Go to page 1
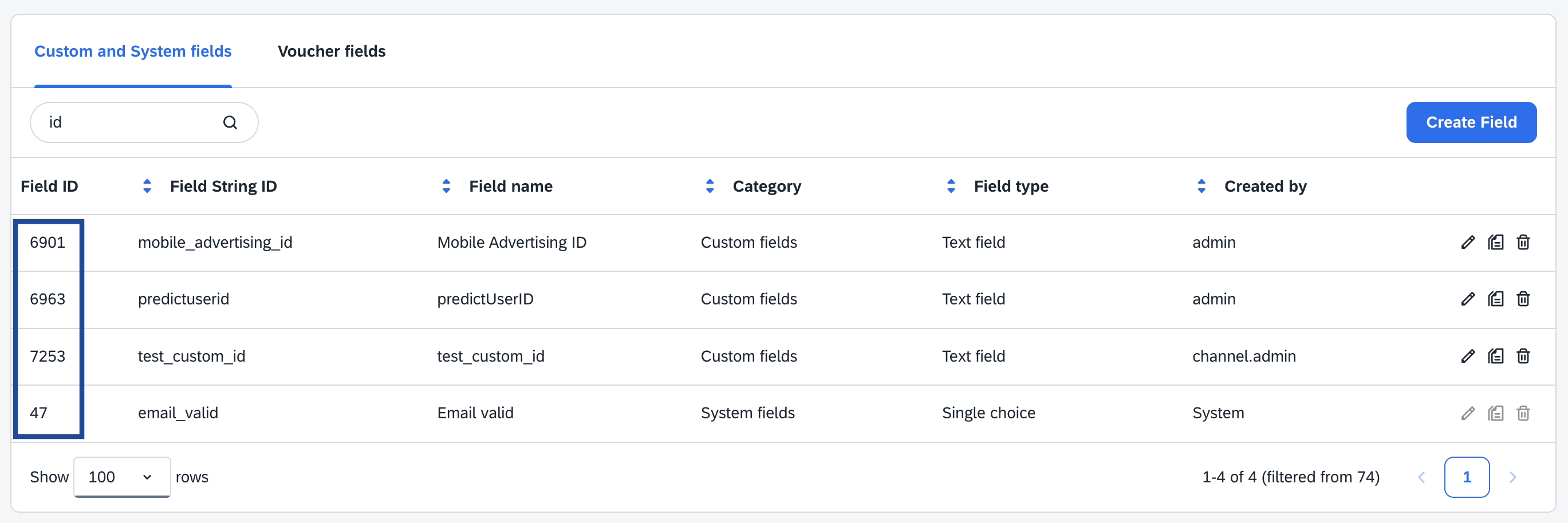Image resolution: width=1568 pixels, height=523 pixels. pyautogui.click(x=1466, y=477)
